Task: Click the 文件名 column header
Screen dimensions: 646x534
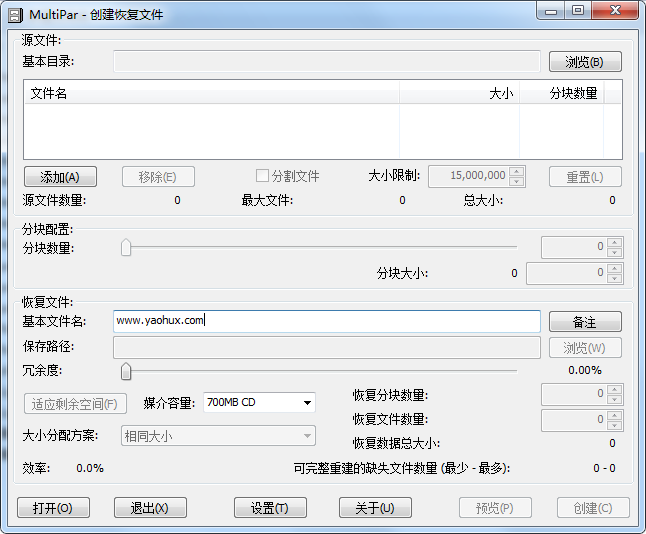Action: tap(210, 93)
